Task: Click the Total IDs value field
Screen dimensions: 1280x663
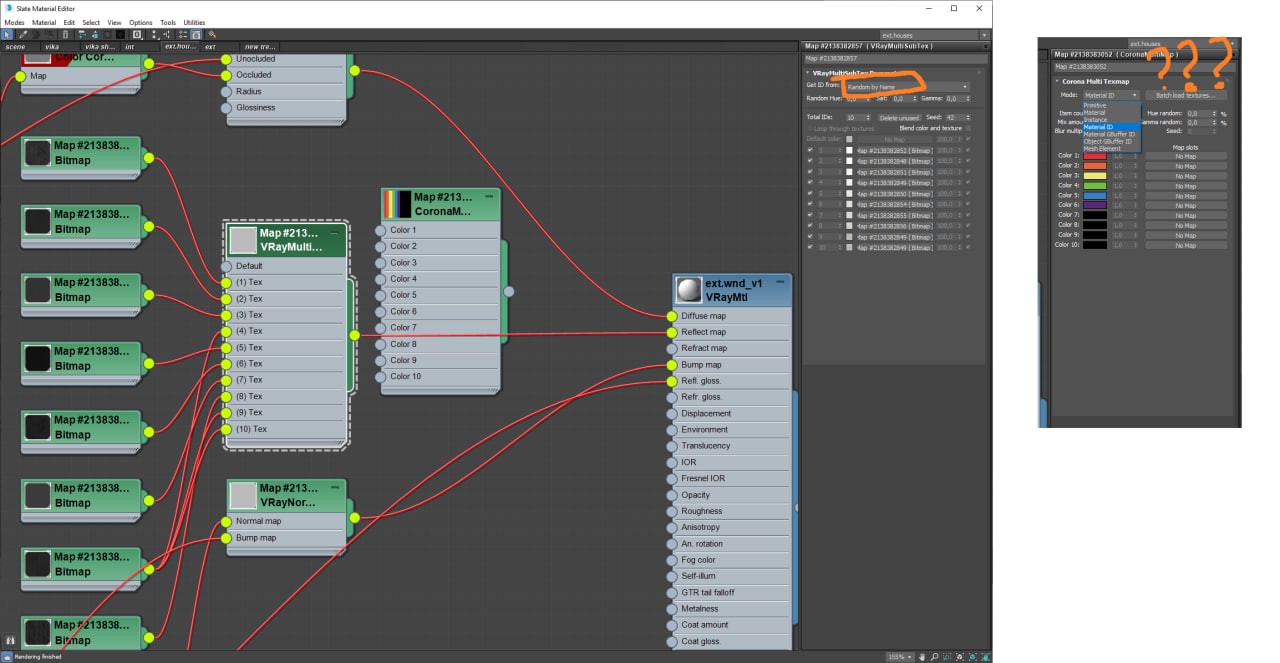Action: click(856, 117)
